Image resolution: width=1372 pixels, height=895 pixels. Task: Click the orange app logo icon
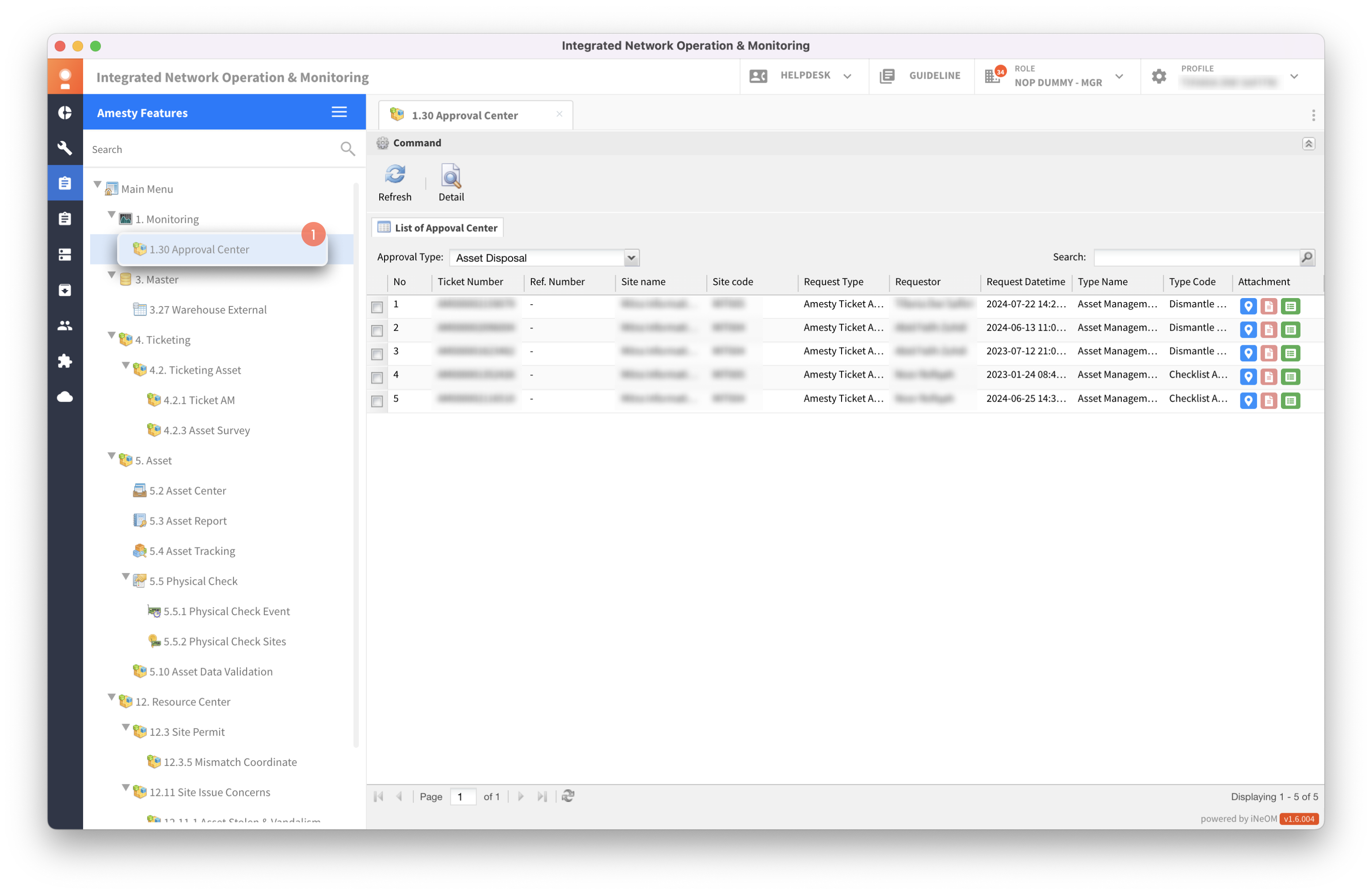coord(65,77)
